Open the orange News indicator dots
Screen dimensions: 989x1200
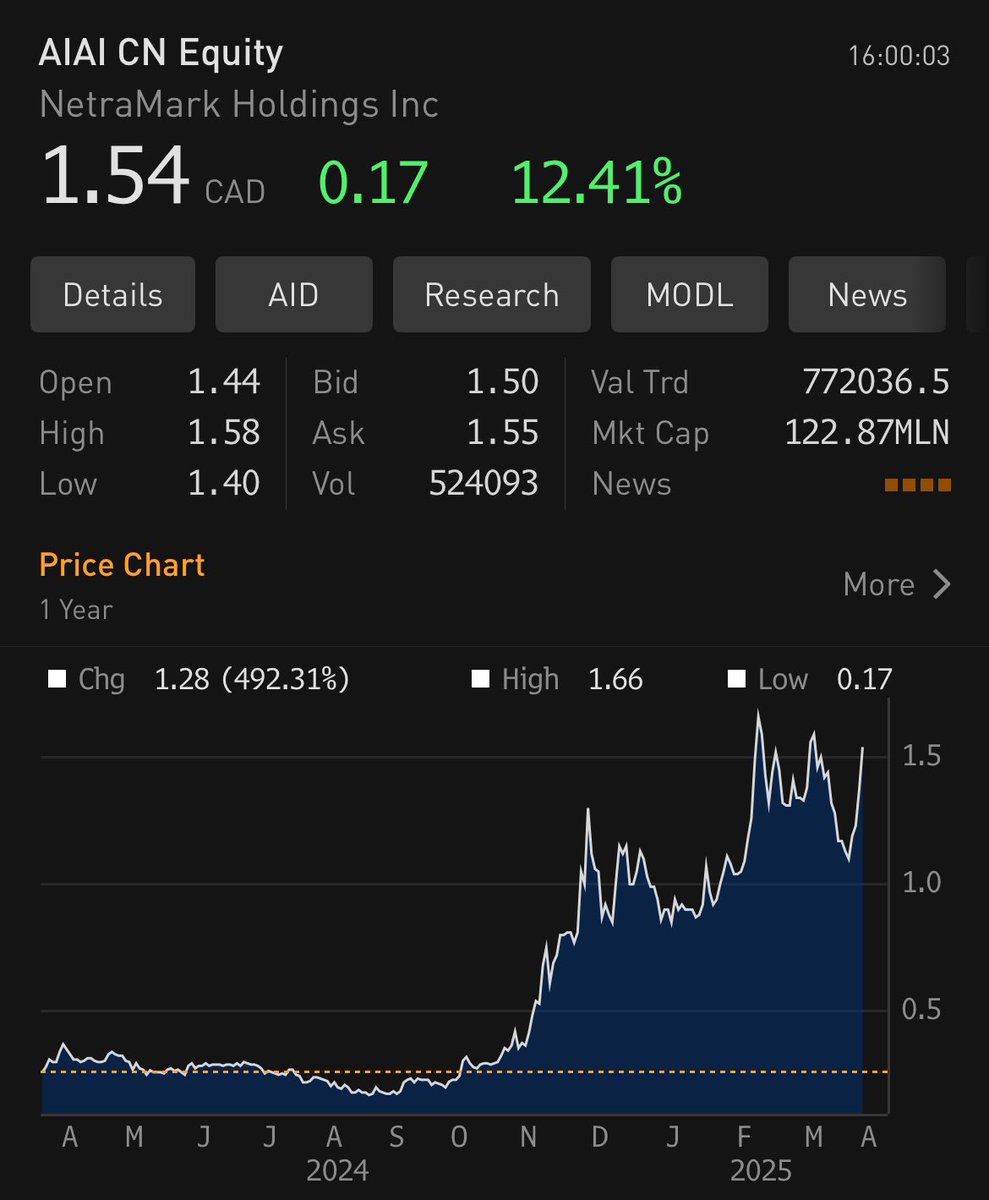tap(917, 486)
